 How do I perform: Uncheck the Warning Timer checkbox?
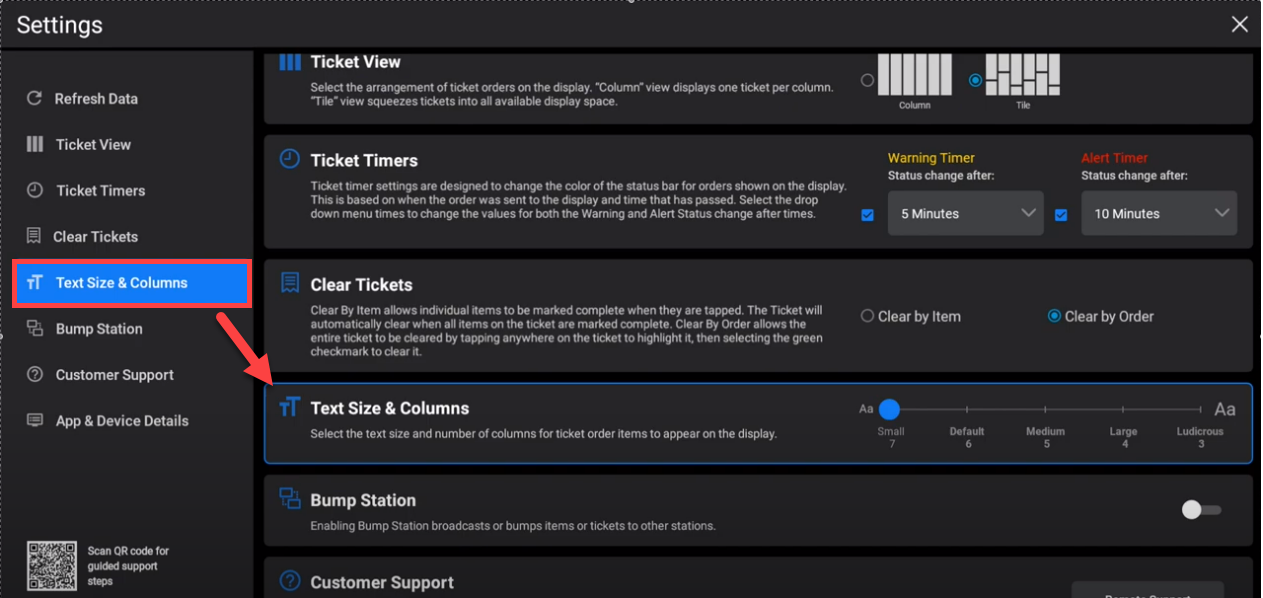pyautogui.click(x=867, y=214)
